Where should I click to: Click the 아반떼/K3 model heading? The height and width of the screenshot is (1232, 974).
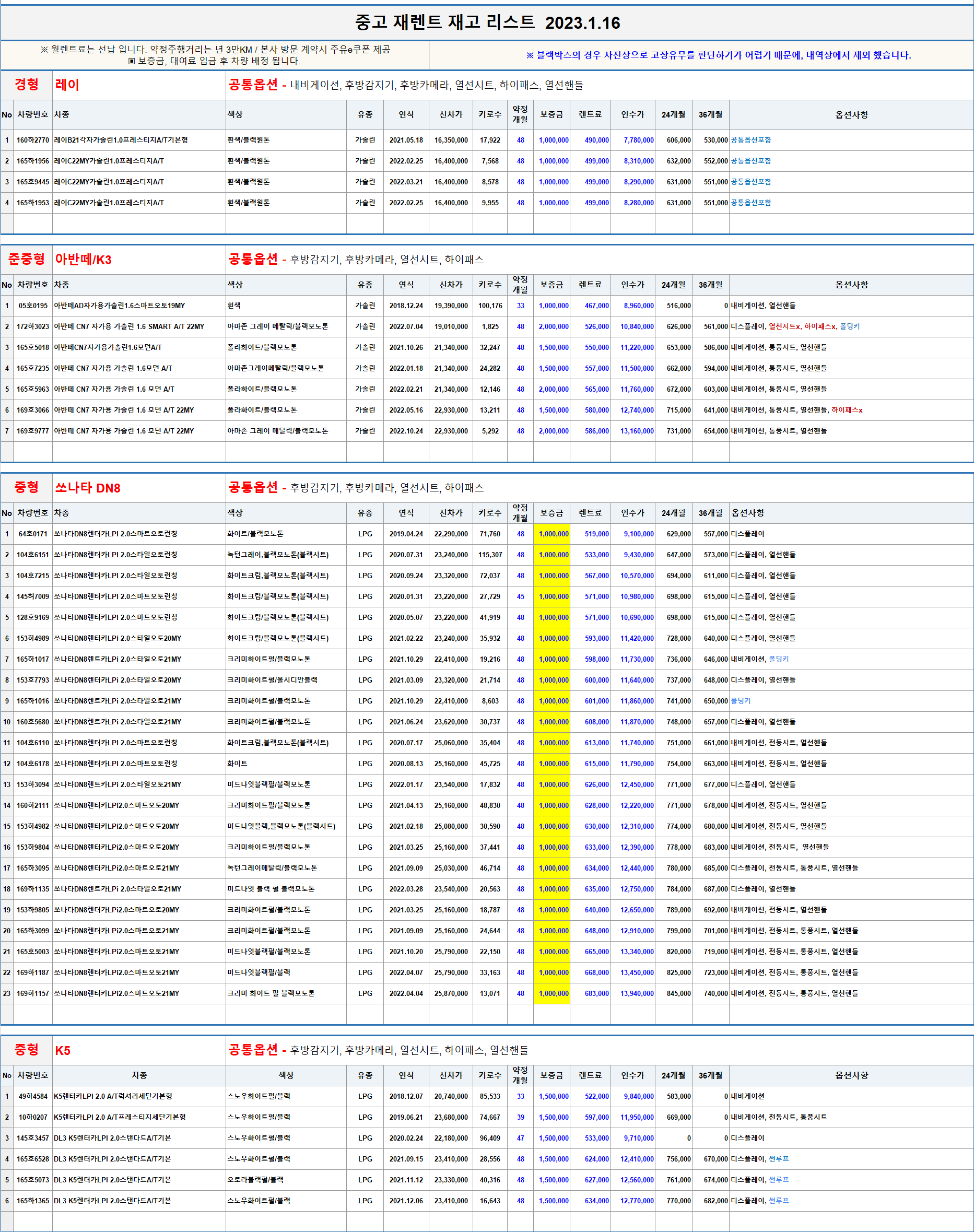coord(83,260)
